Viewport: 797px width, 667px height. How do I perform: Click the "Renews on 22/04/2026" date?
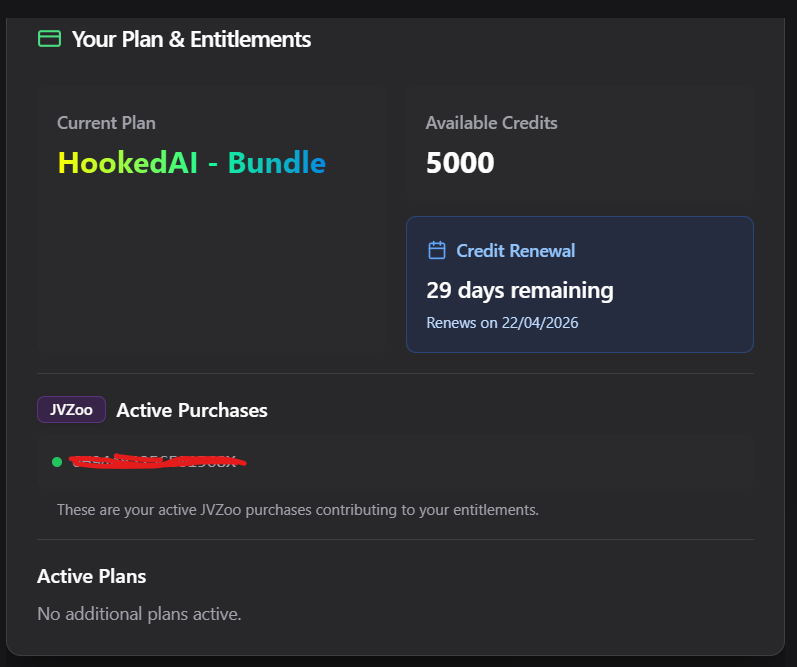502,323
